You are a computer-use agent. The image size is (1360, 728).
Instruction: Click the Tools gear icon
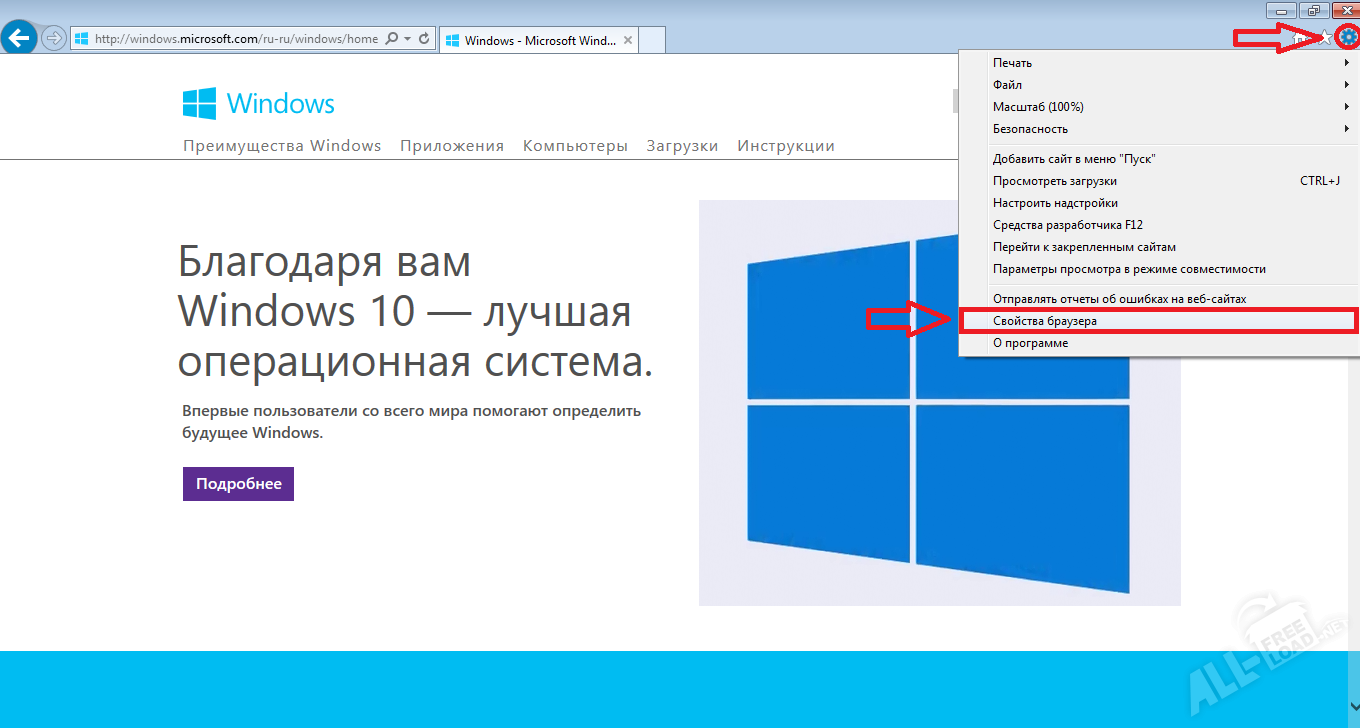point(1348,37)
